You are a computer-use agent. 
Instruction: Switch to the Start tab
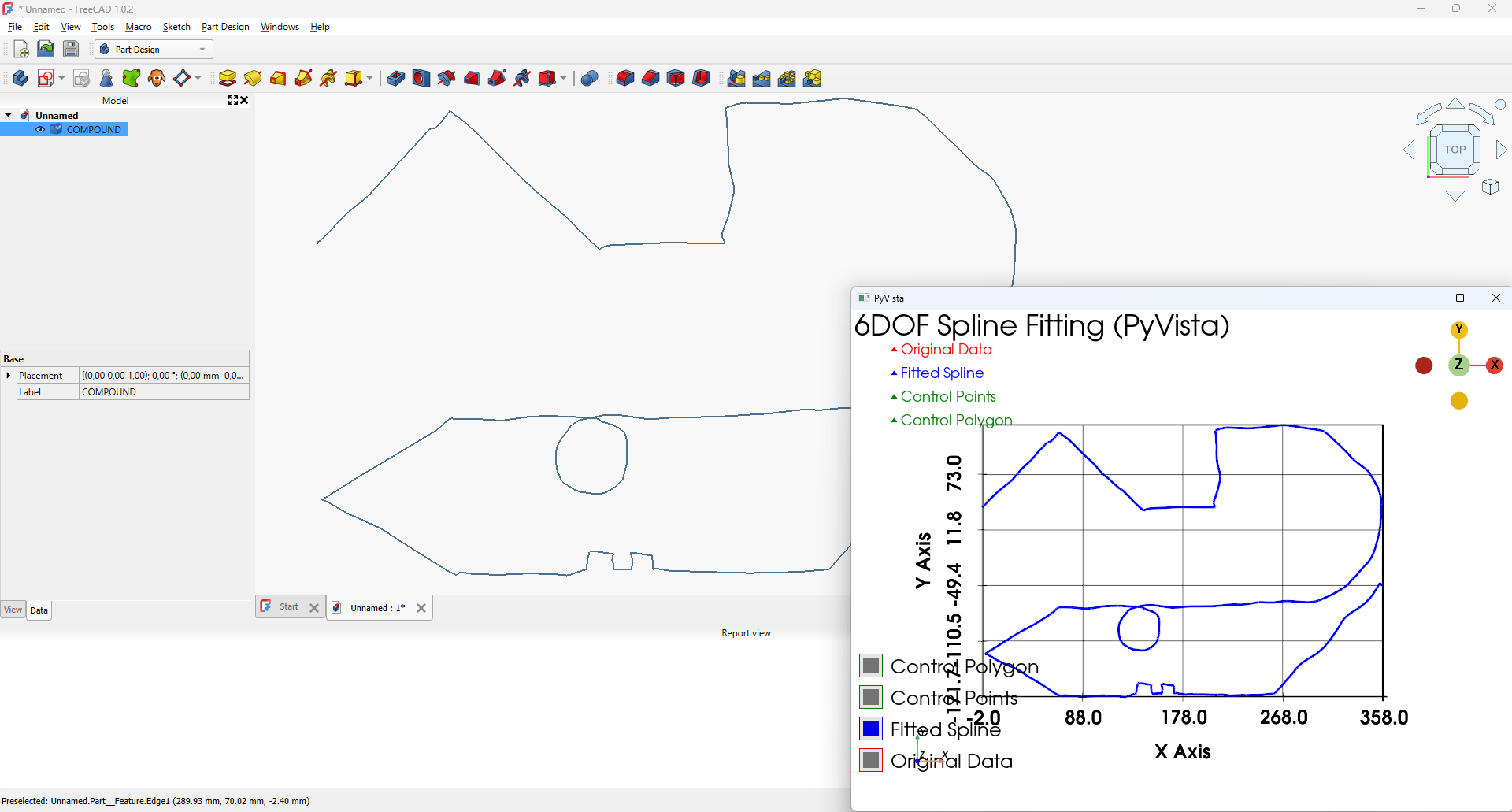[288, 607]
